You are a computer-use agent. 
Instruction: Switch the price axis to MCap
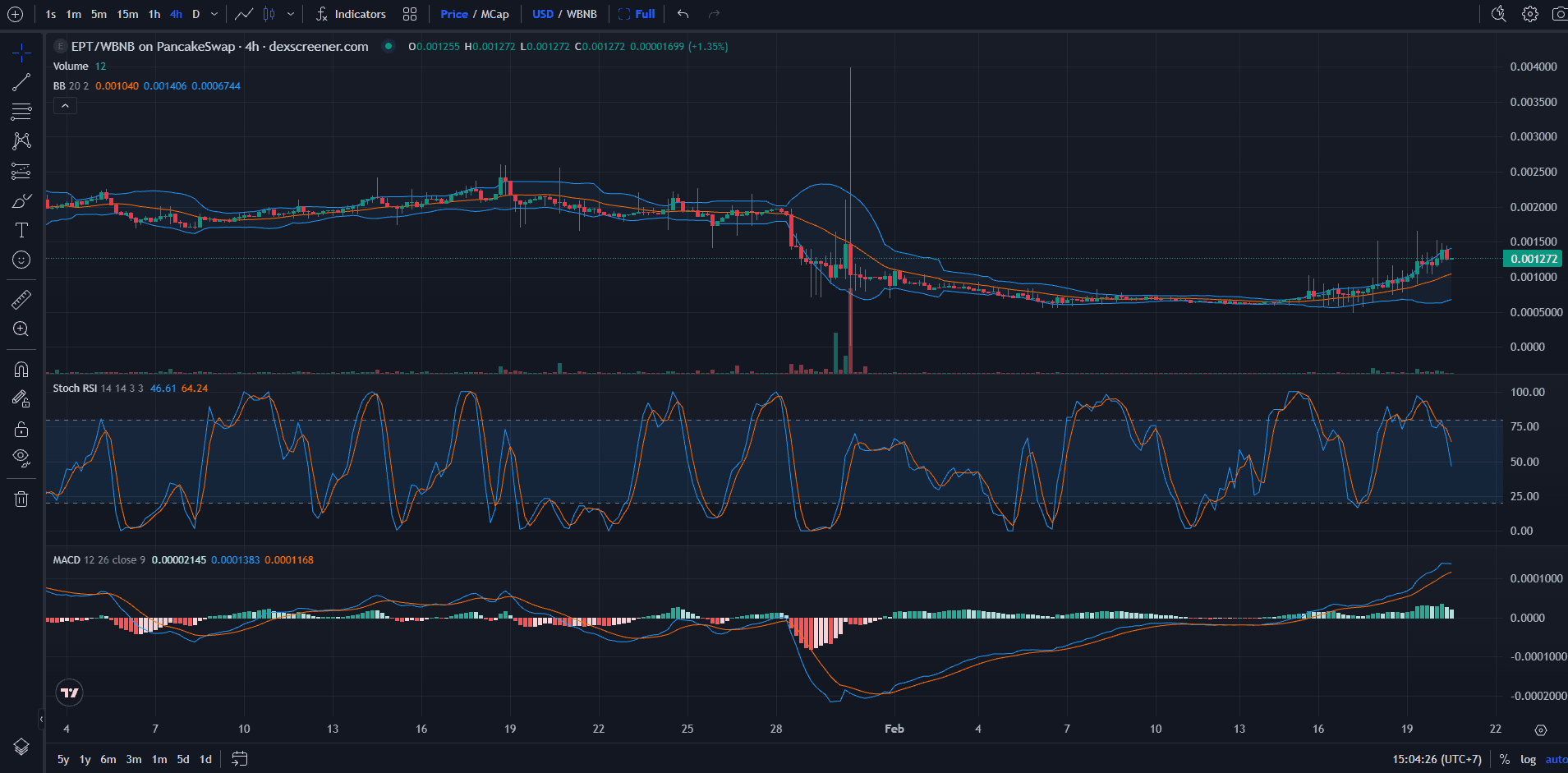493,14
